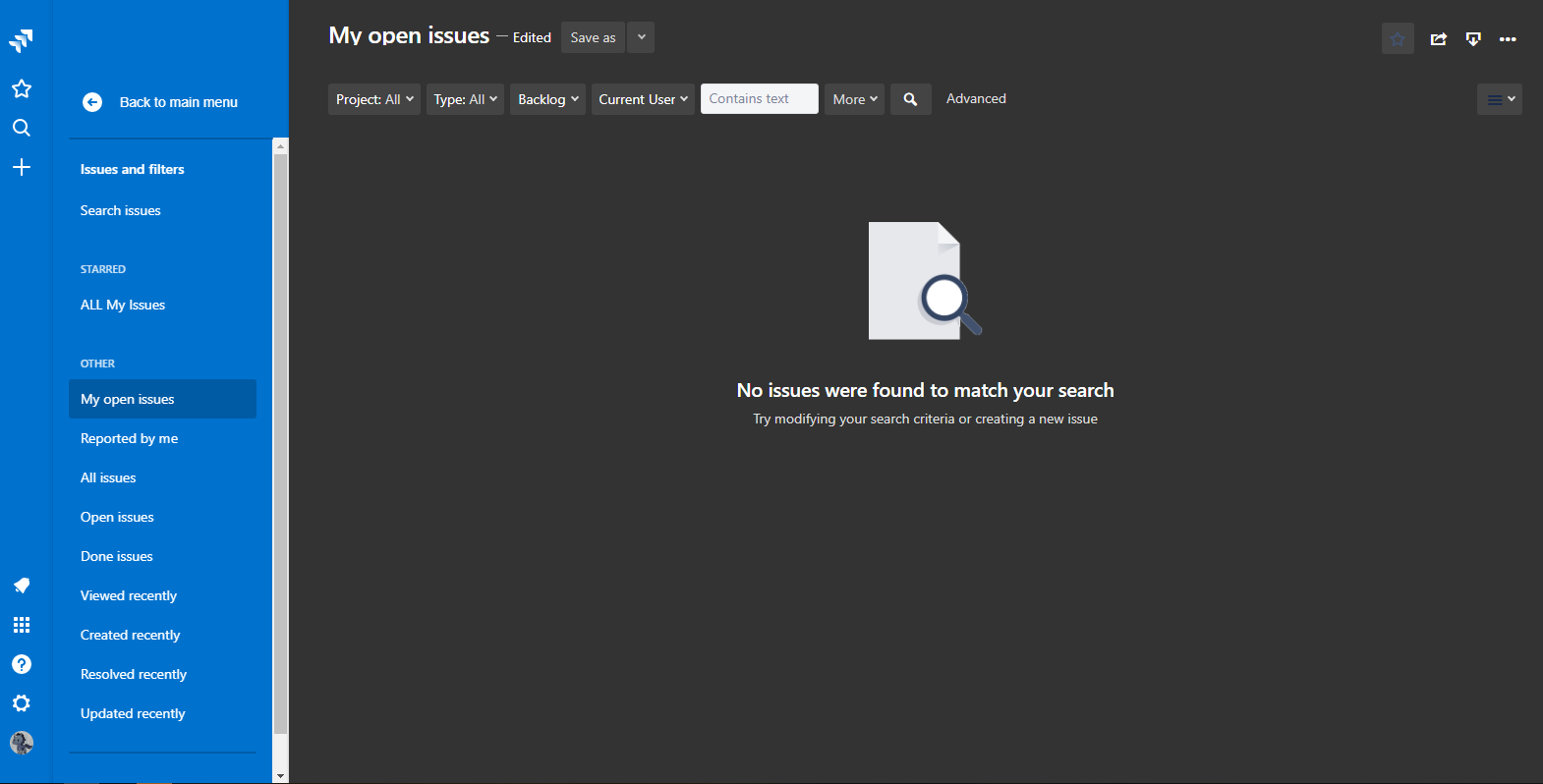The width and height of the screenshot is (1543, 784).
Task: Click the share filter icon
Action: 1439,39
